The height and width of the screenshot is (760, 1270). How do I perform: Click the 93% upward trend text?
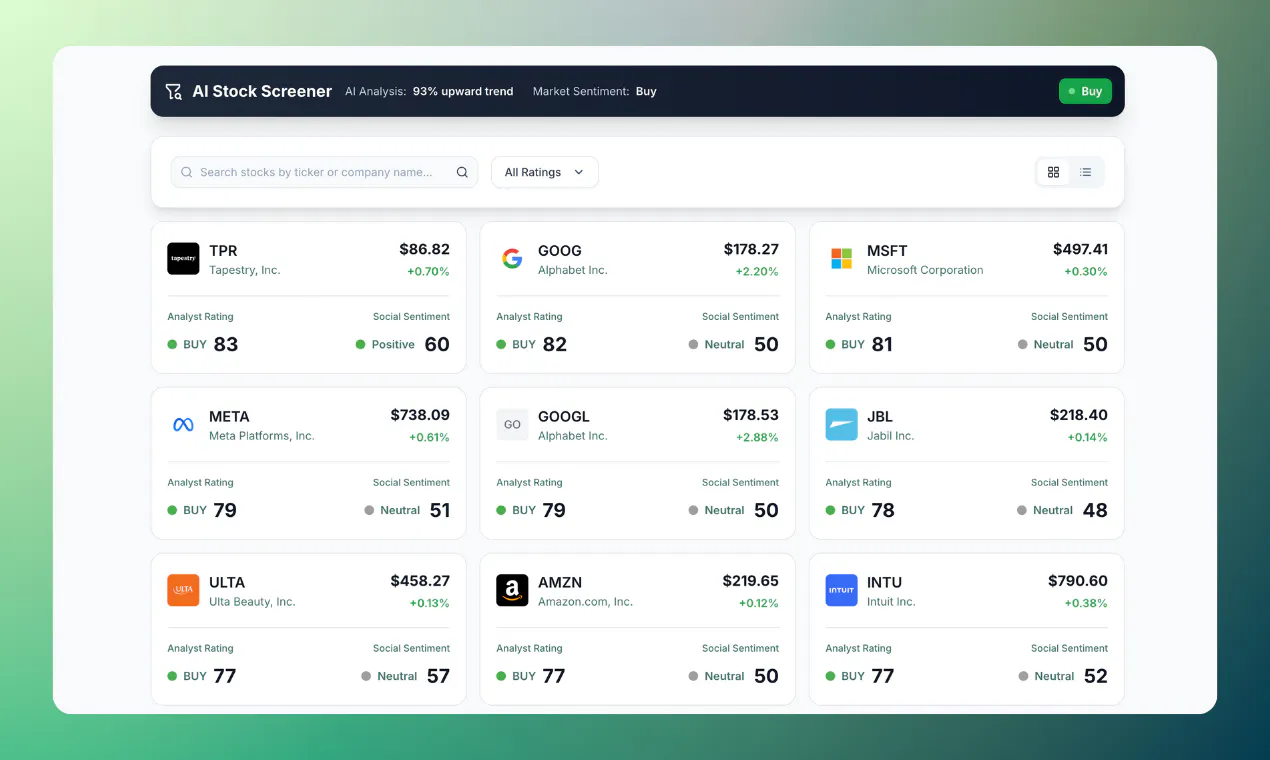pos(463,91)
